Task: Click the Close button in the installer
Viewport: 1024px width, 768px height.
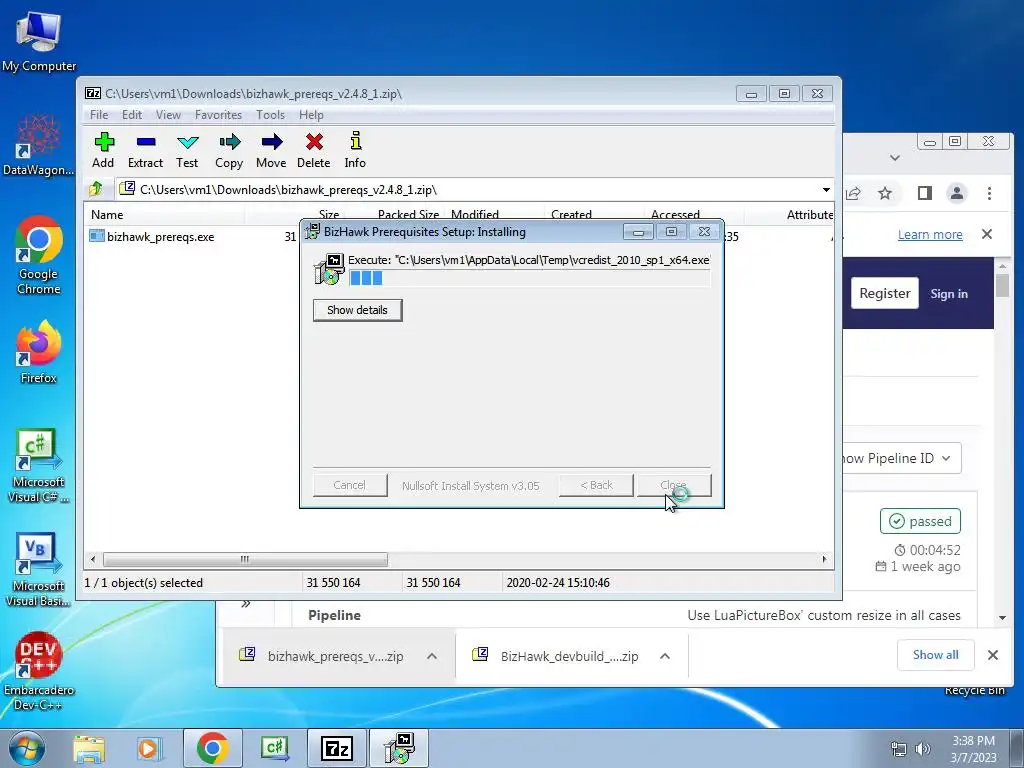Action: (x=673, y=485)
